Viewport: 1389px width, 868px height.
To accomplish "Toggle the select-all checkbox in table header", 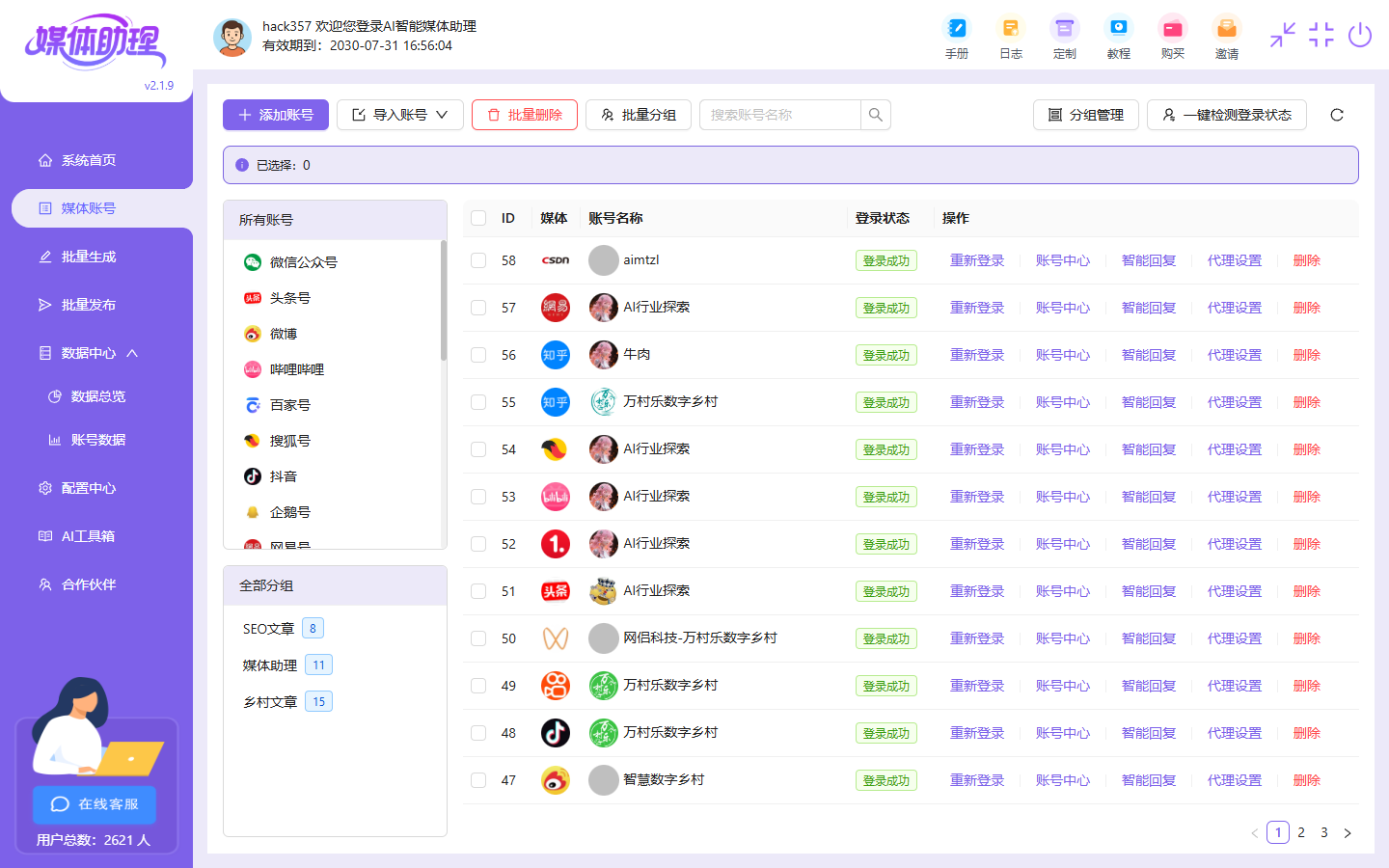I will pos(478,218).
